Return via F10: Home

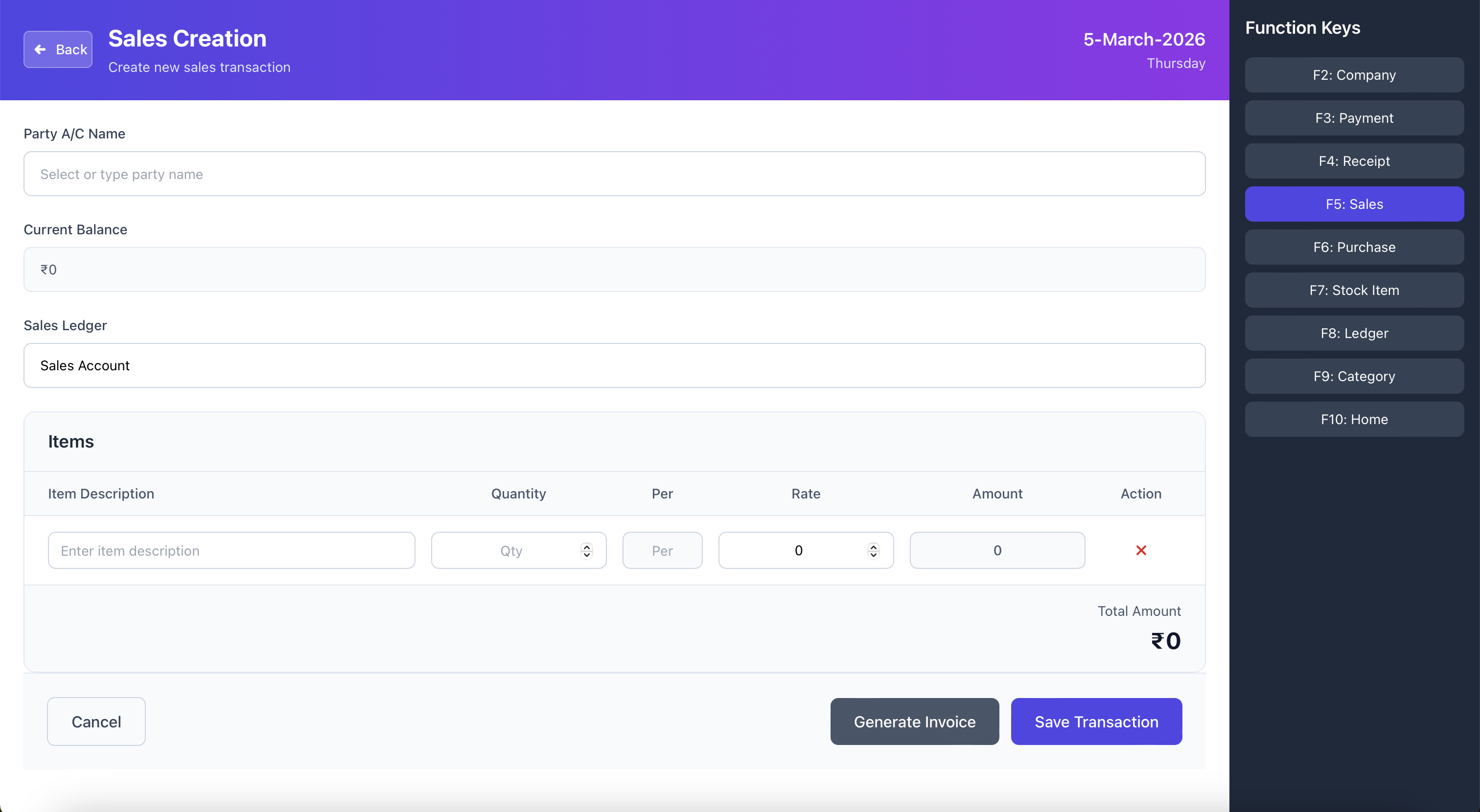click(1354, 419)
